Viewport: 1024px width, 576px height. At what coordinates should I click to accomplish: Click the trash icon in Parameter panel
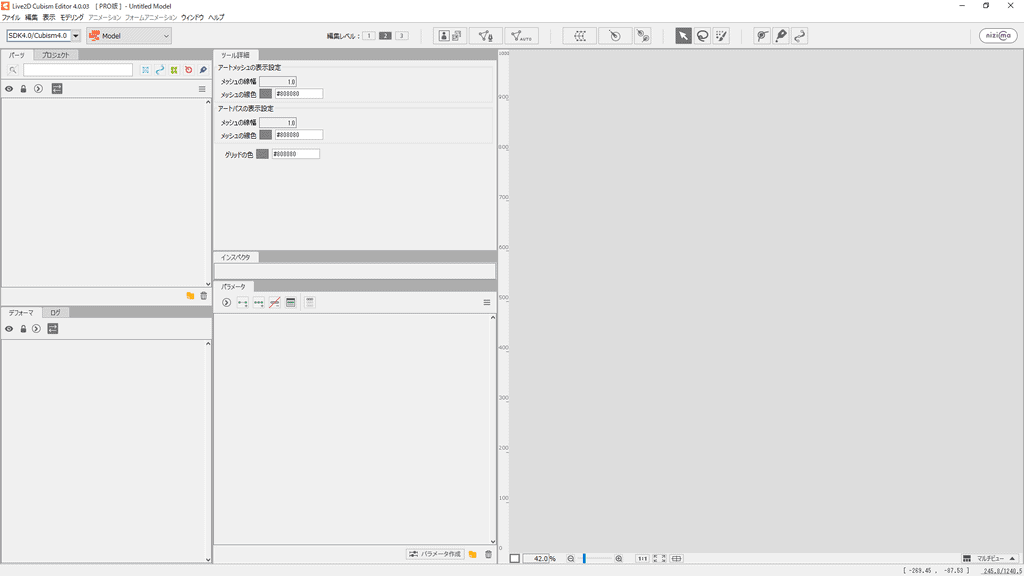pyautogui.click(x=488, y=554)
